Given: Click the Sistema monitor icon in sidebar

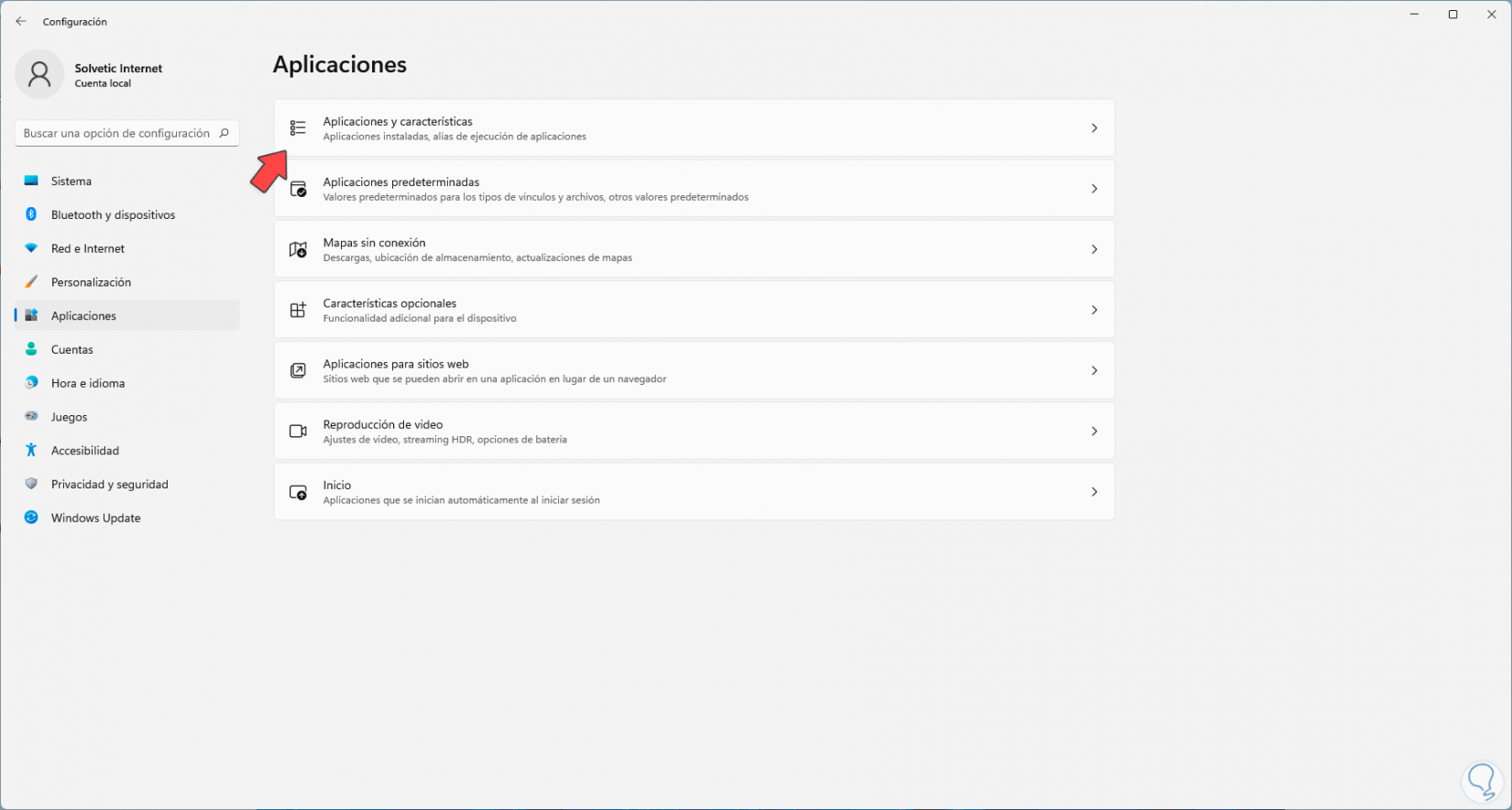Looking at the screenshot, I should [31, 181].
